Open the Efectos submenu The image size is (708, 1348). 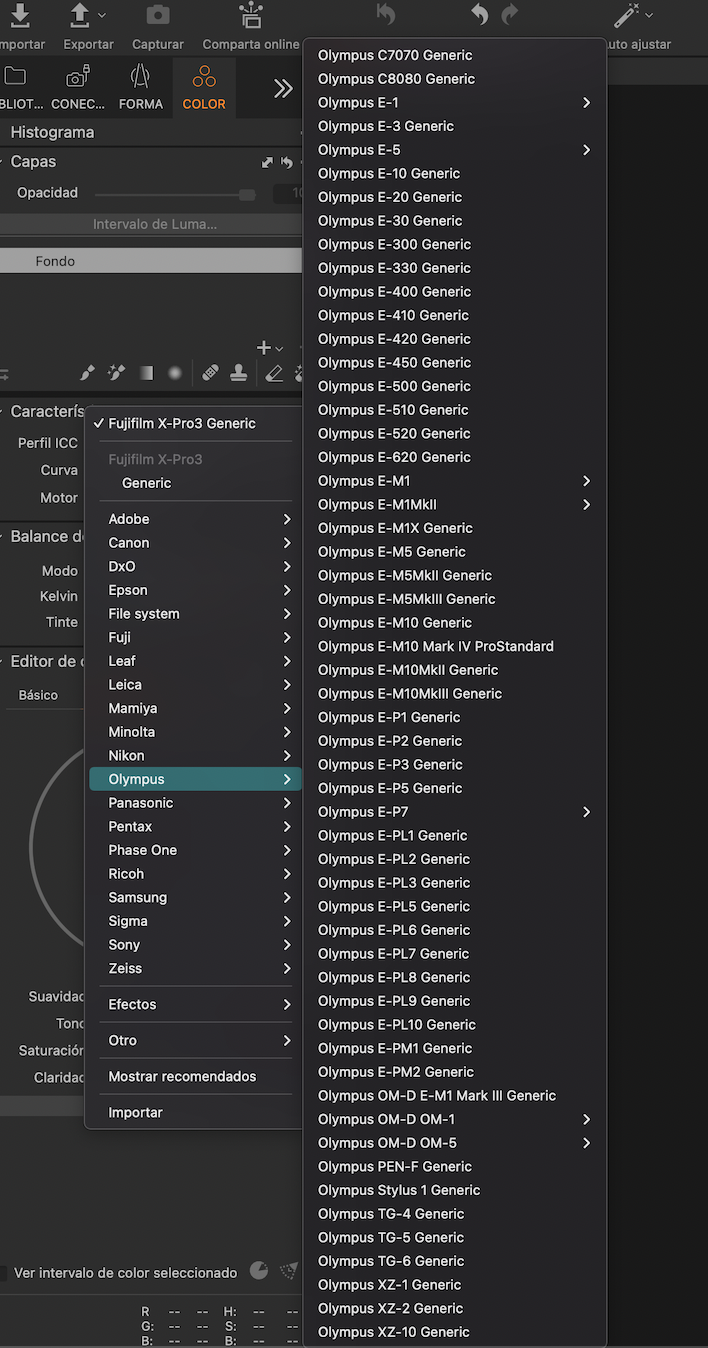tap(193, 1004)
